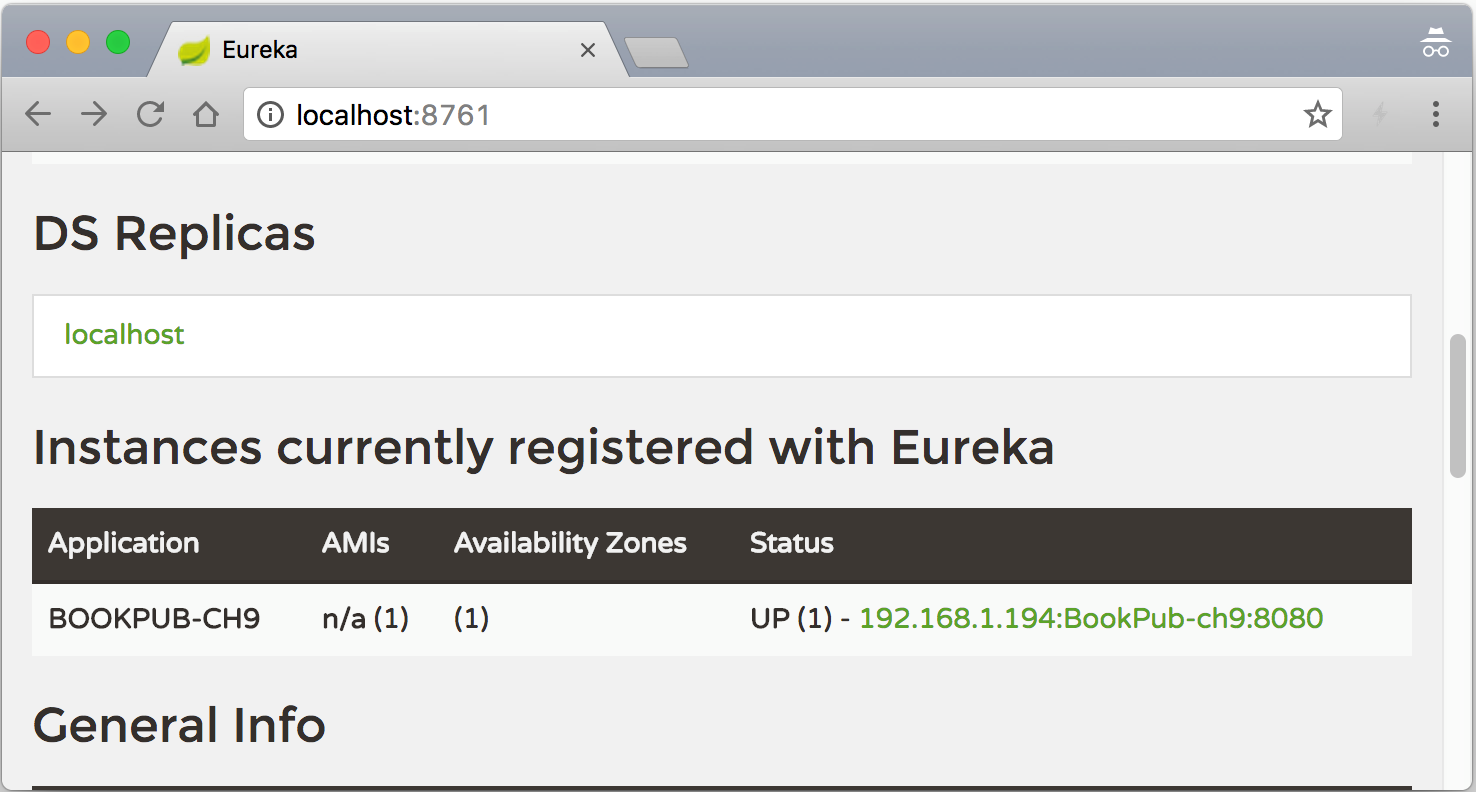The height and width of the screenshot is (792, 1476).
Task: Click the incognito icon at top right
Action: (1436, 43)
